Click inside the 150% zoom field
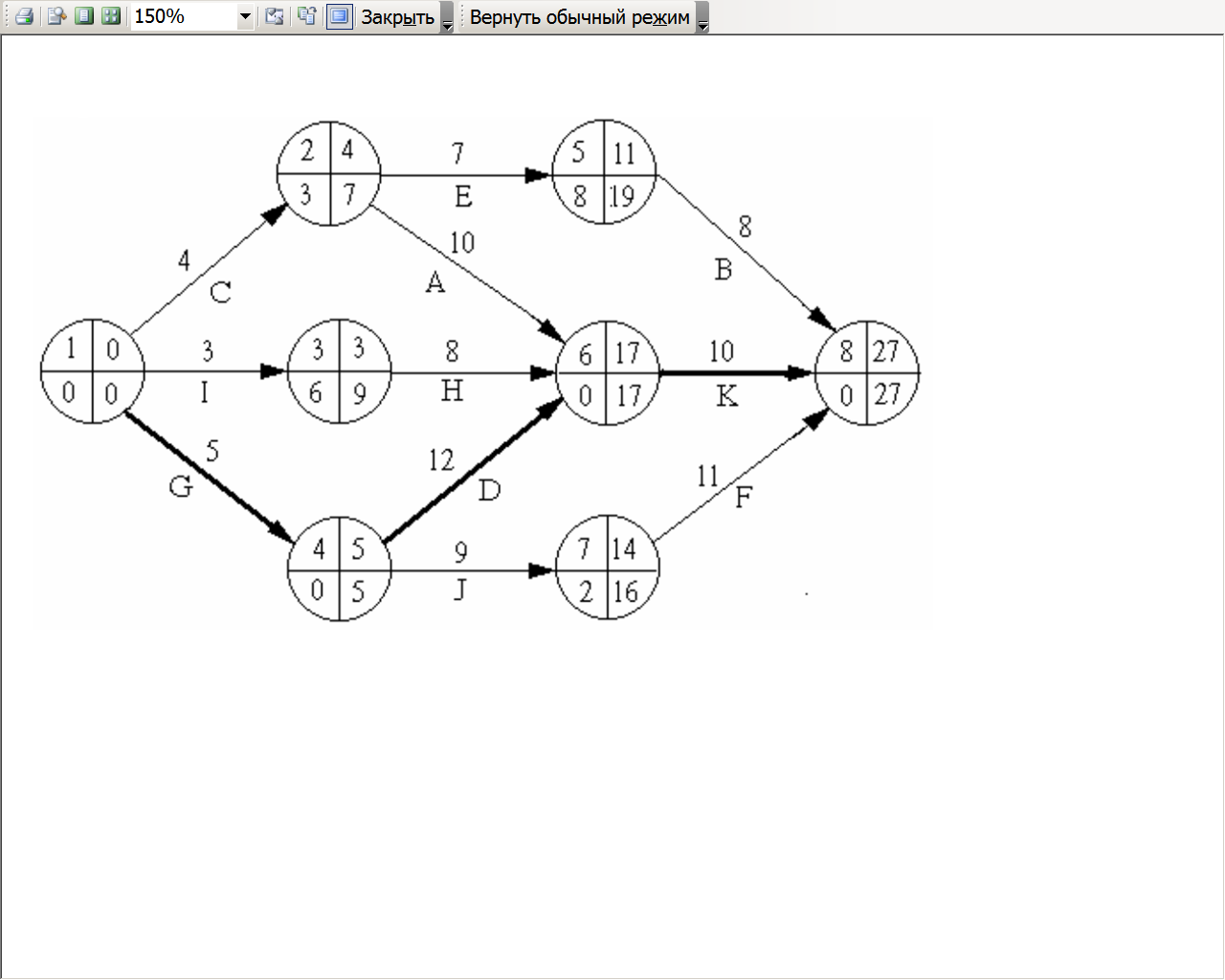Screen dimensions: 1225x980 click(x=183, y=16)
